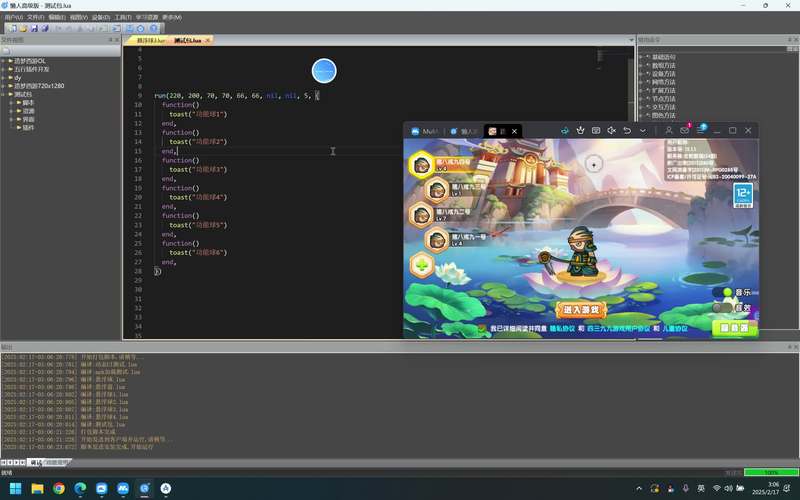
Task: Click the save file icon in the toolbar
Action: pos(34,29)
